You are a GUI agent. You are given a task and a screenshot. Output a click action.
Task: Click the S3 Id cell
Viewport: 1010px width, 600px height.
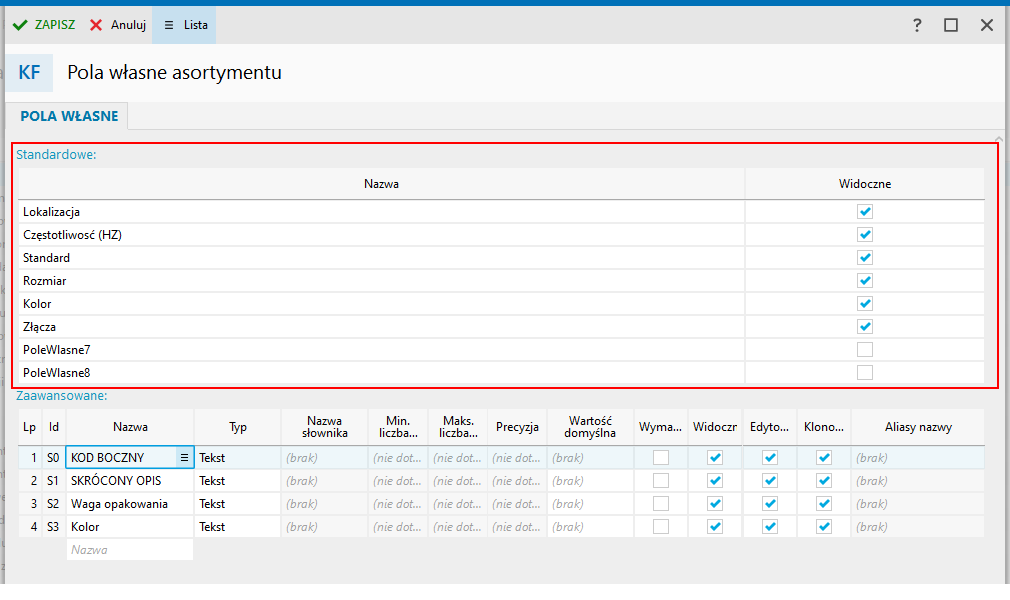pyautogui.click(x=53, y=527)
